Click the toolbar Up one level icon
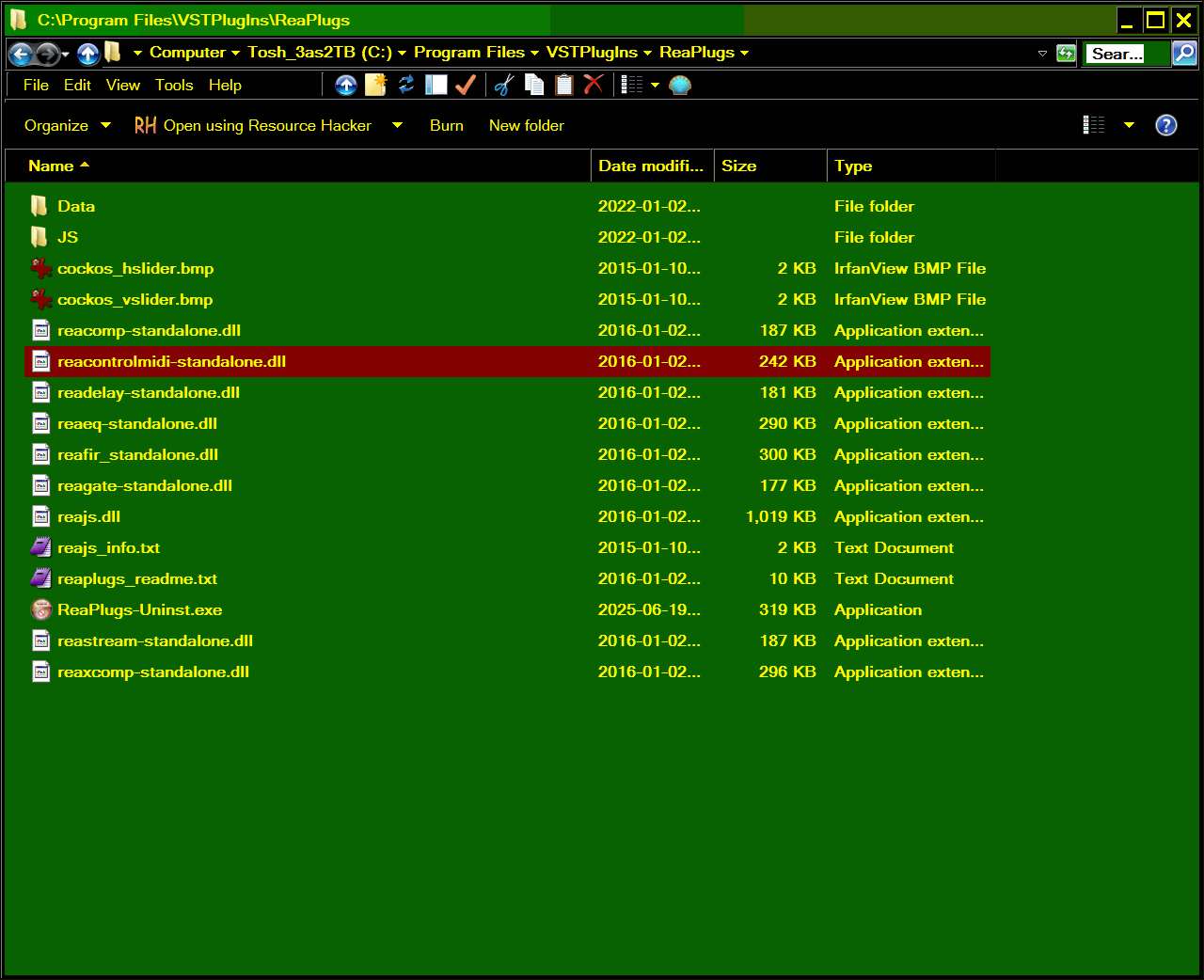 (346, 86)
